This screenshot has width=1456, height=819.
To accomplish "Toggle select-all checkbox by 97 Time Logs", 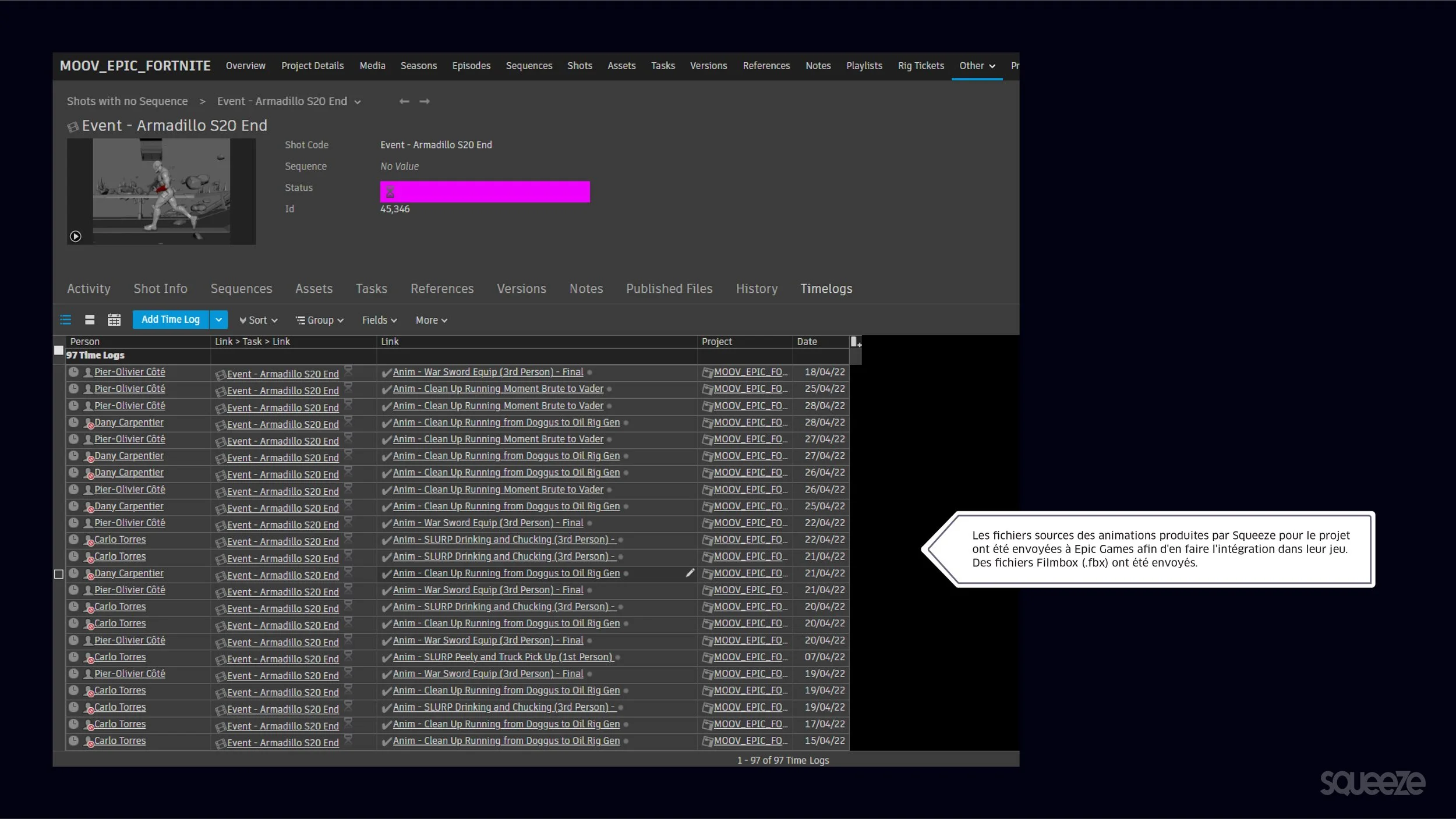I will pyautogui.click(x=59, y=350).
